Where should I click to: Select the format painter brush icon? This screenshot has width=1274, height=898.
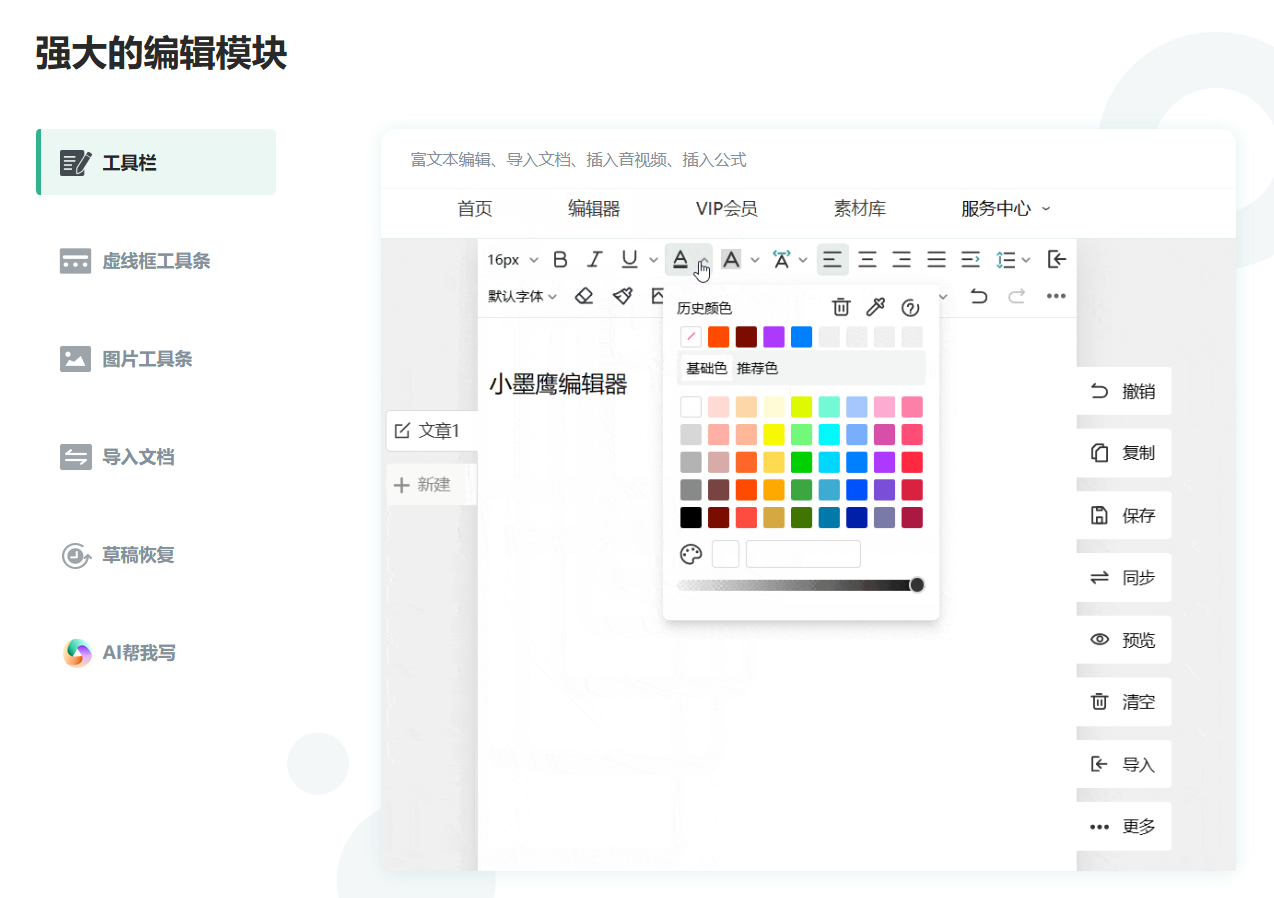click(622, 296)
